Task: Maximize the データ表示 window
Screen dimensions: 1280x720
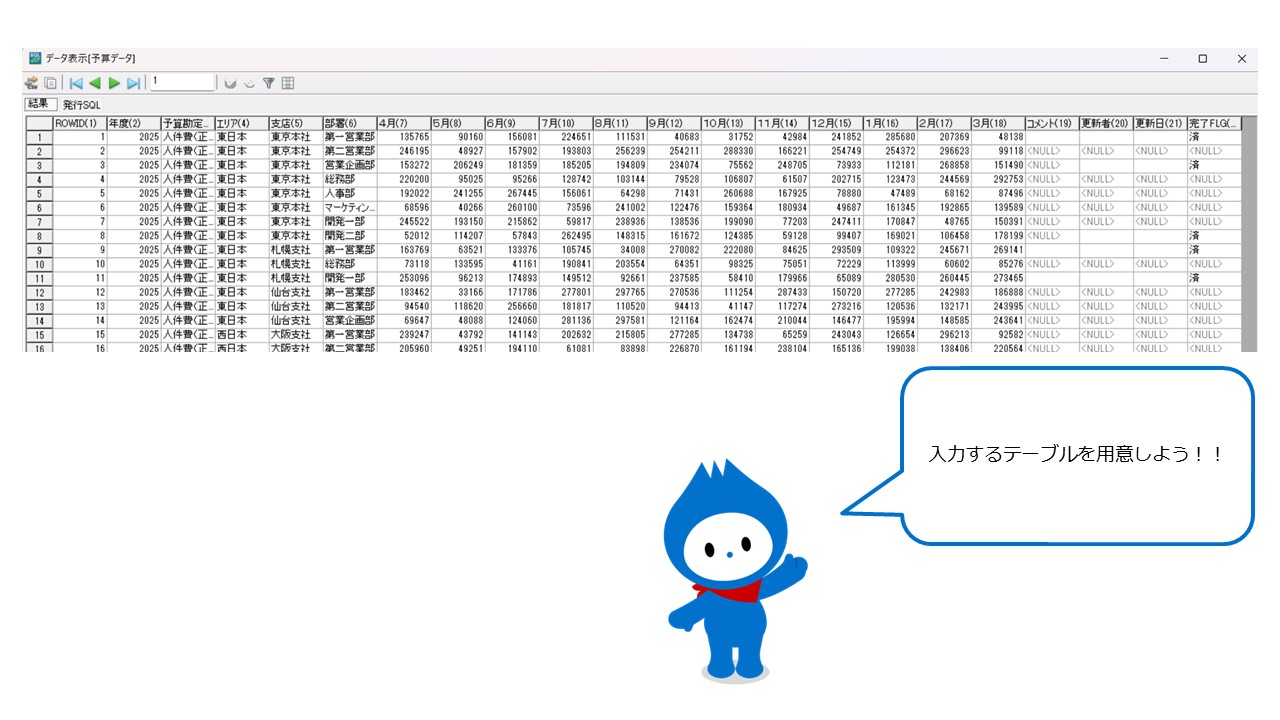Action: tap(1203, 59)
